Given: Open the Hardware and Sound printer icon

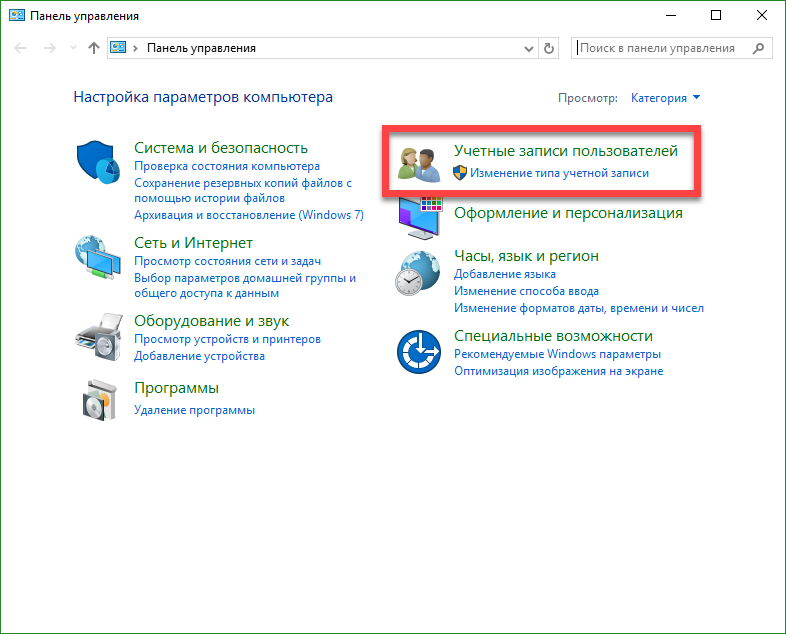Looking at the screenshot, I should (x=99, y=337).
